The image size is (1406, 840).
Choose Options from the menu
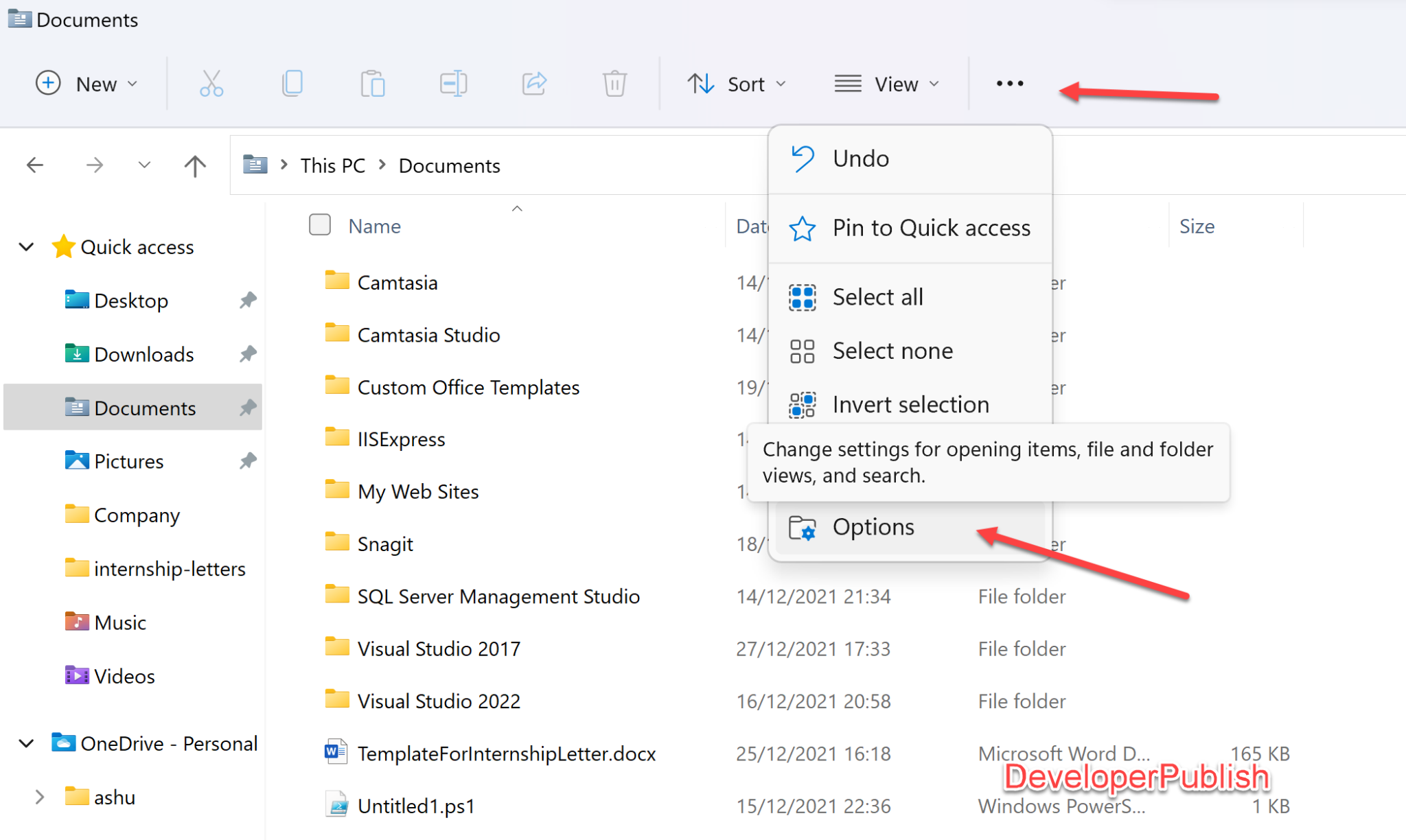tap(873, 526)
